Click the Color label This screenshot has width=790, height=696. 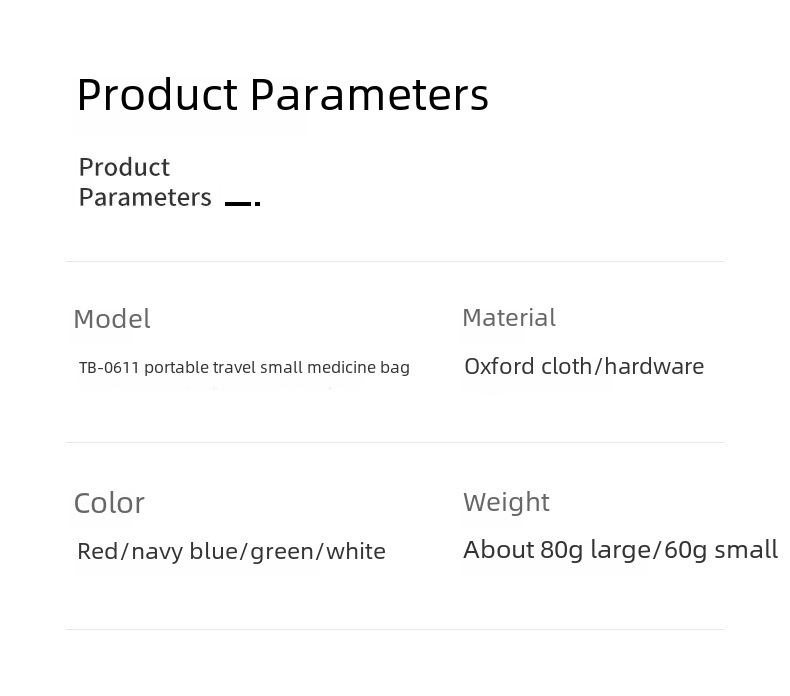click(x=109, y=503)
